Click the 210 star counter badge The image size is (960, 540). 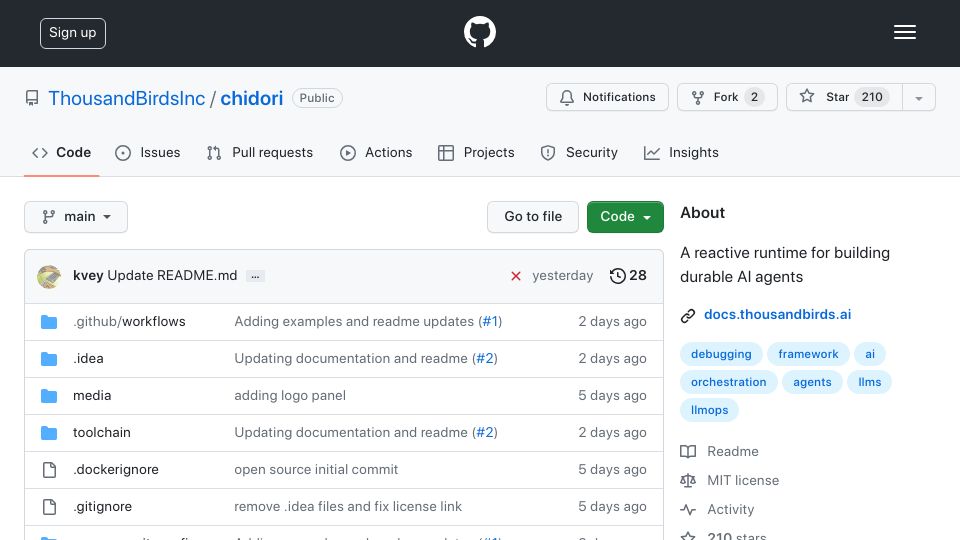[x=872, y=97]
